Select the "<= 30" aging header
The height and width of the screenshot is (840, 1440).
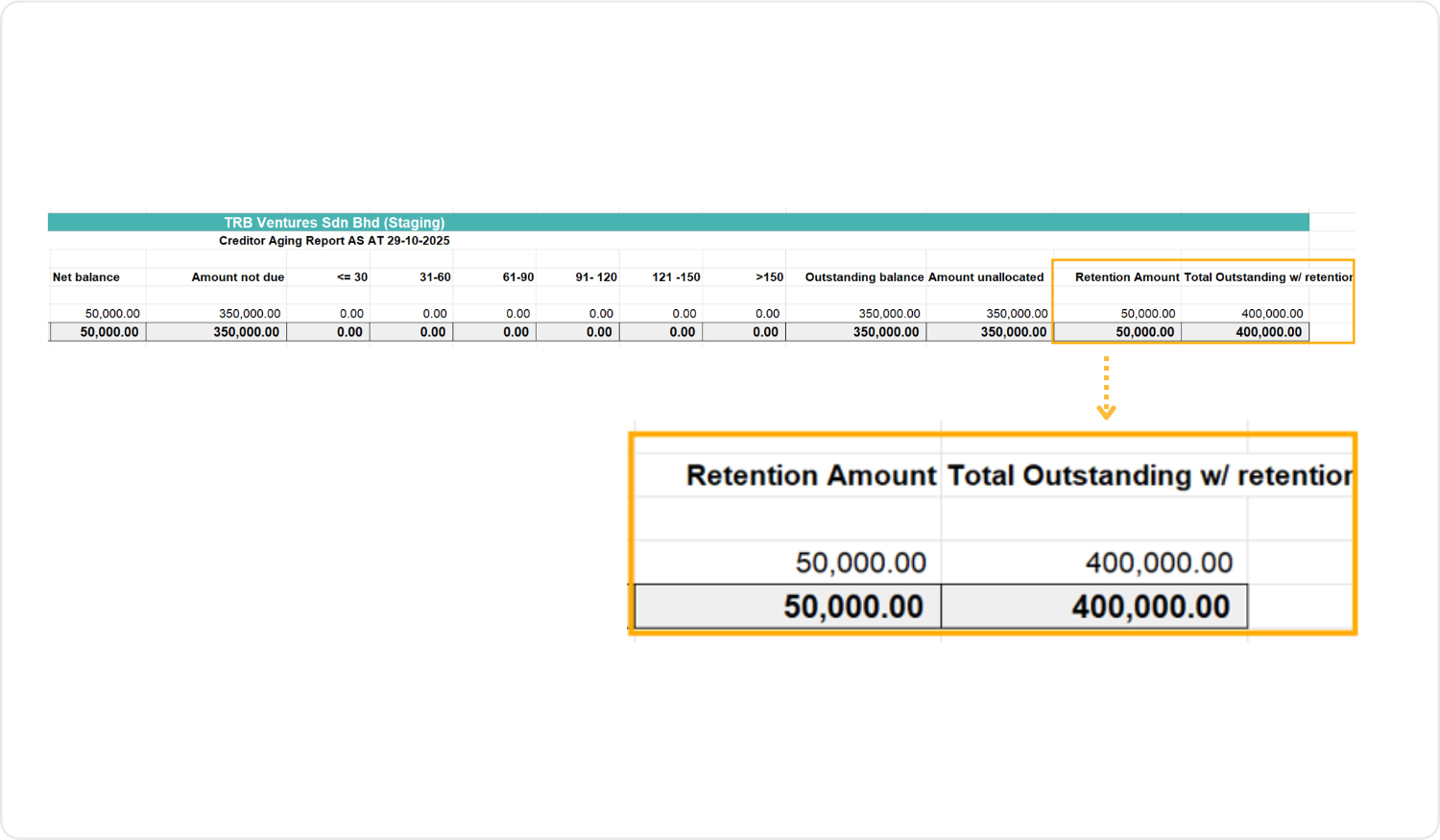(352, 277)
